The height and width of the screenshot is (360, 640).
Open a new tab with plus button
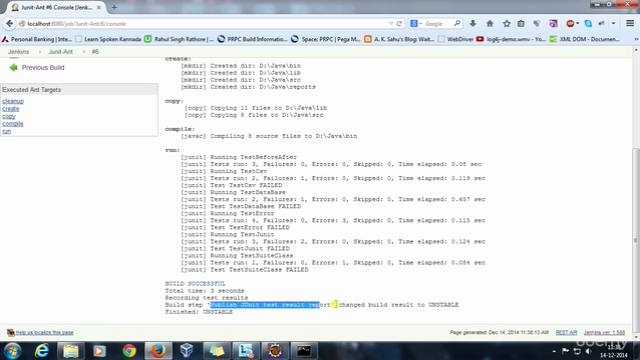114,7
